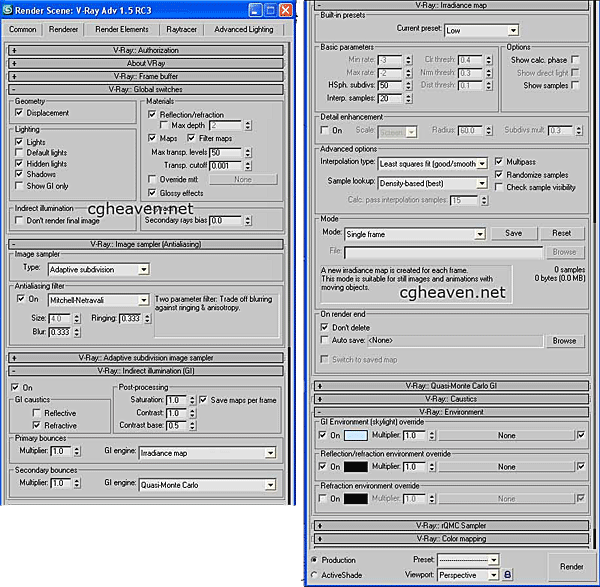The width and height of the screenshot is (600, 587).
Task: Toggle Check sample visibility
Action: 499,187
